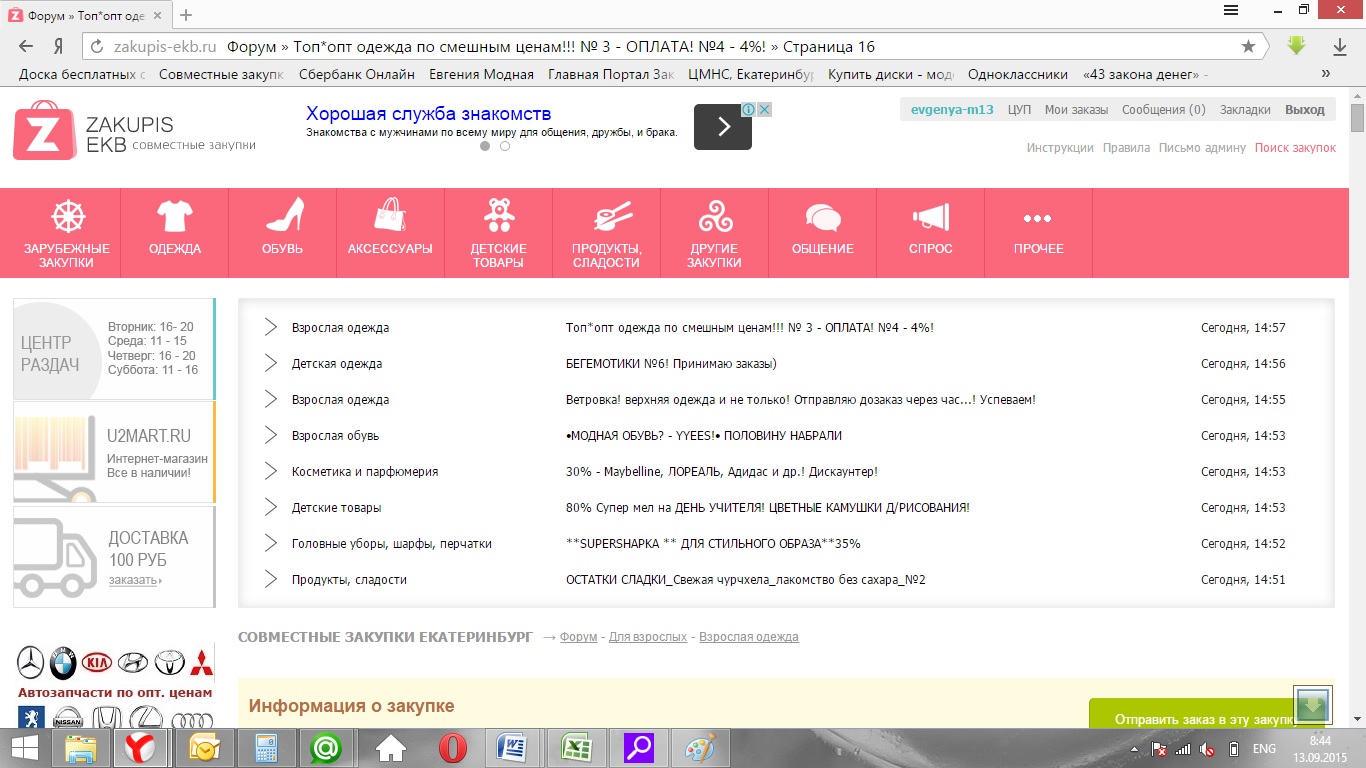Screen dimensions: 1366x768
Task: Expand the БЕГЕМОТИКИ №6 row chevron
Action: pos(270,364)
